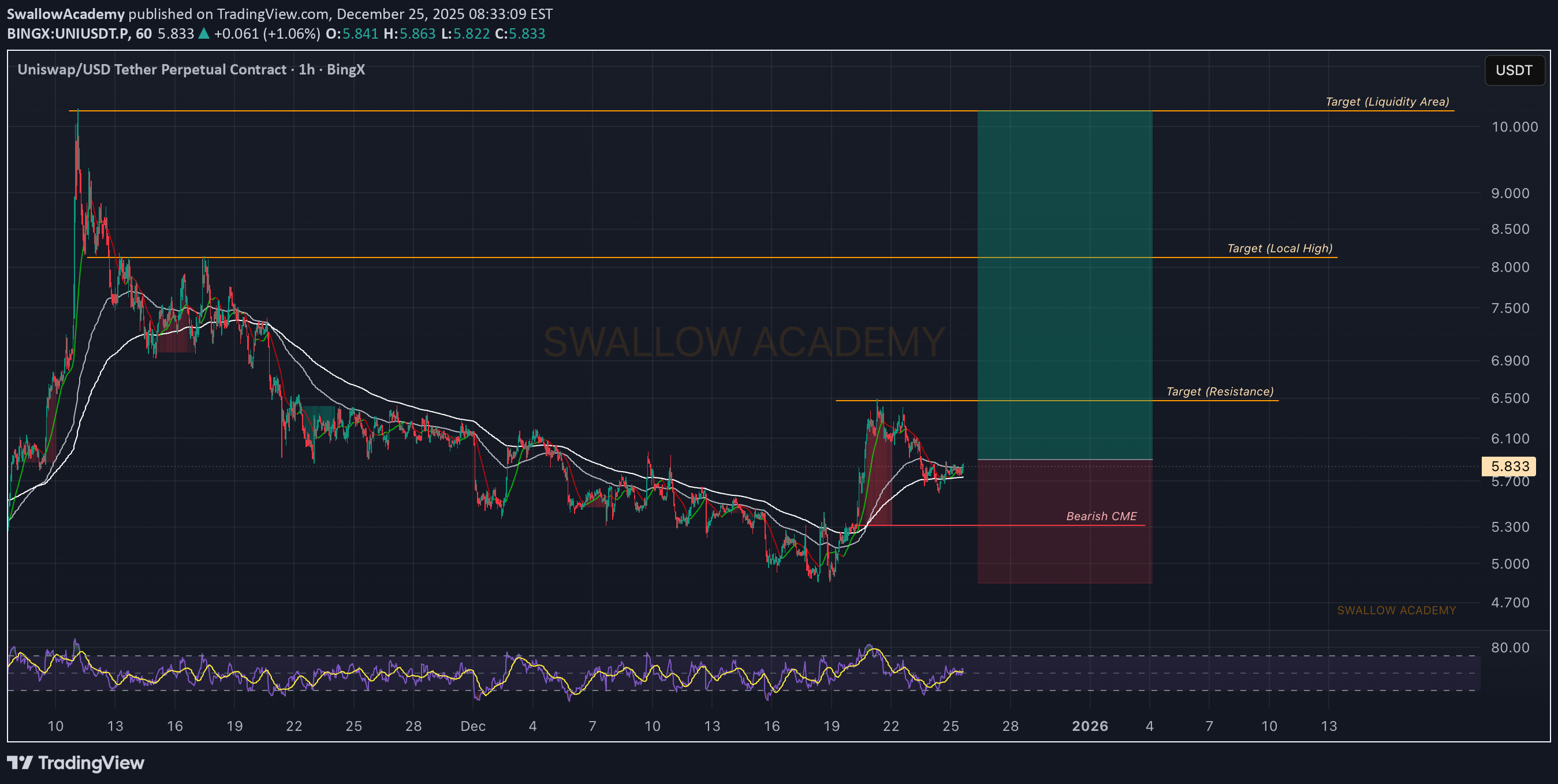Click the TradingView wordmark text
Viewport: 1558px width, 784px height.
click(91, 763)
